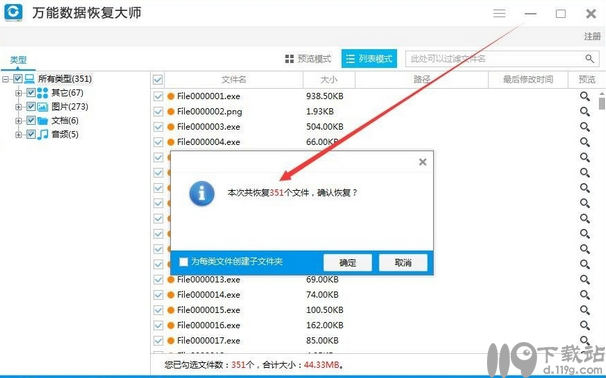
Task: Click the 文档 category folder icon
Action: [43, 121]
